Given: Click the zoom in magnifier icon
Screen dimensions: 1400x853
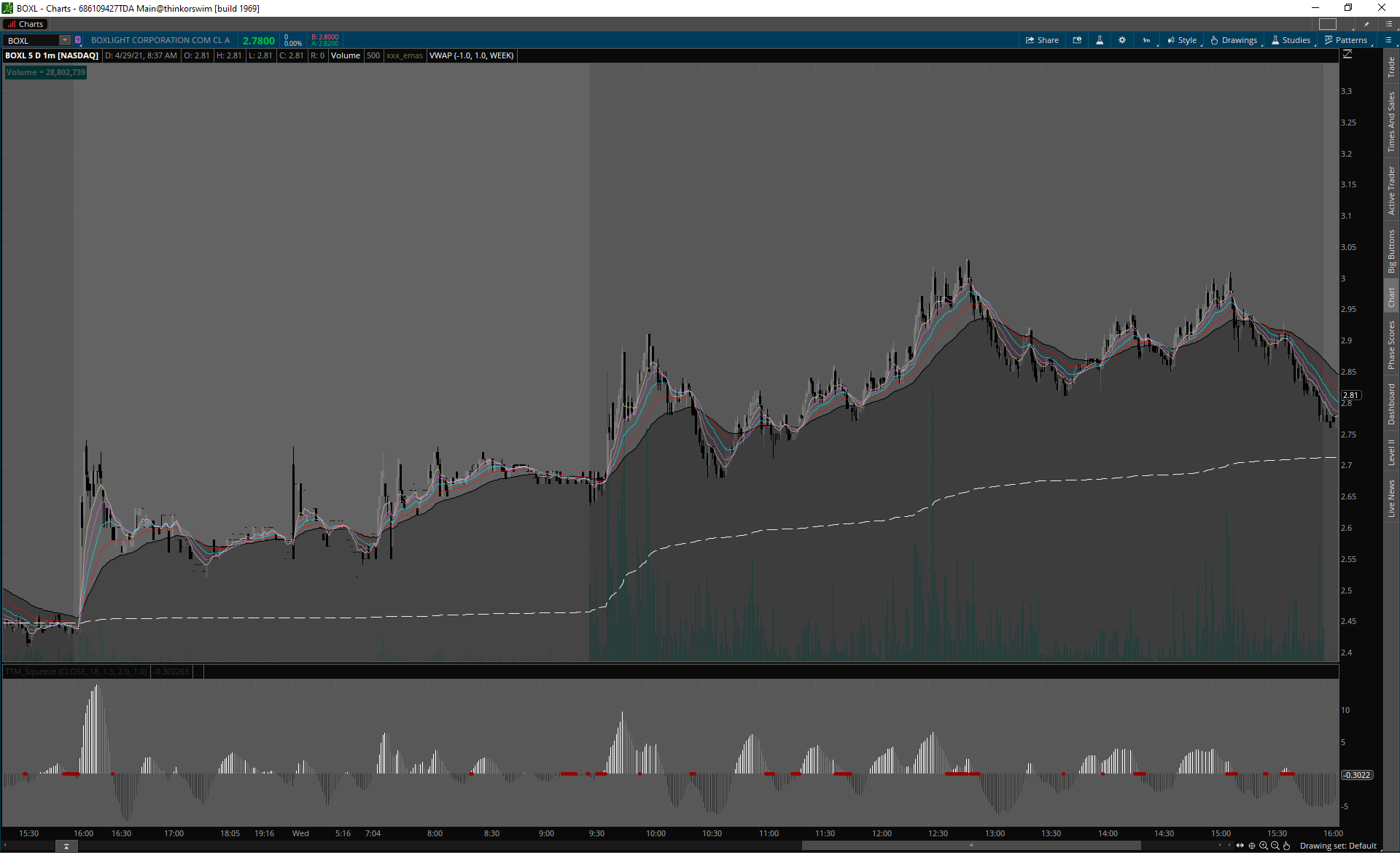Looking at the screenshot, I should 1264,846.
